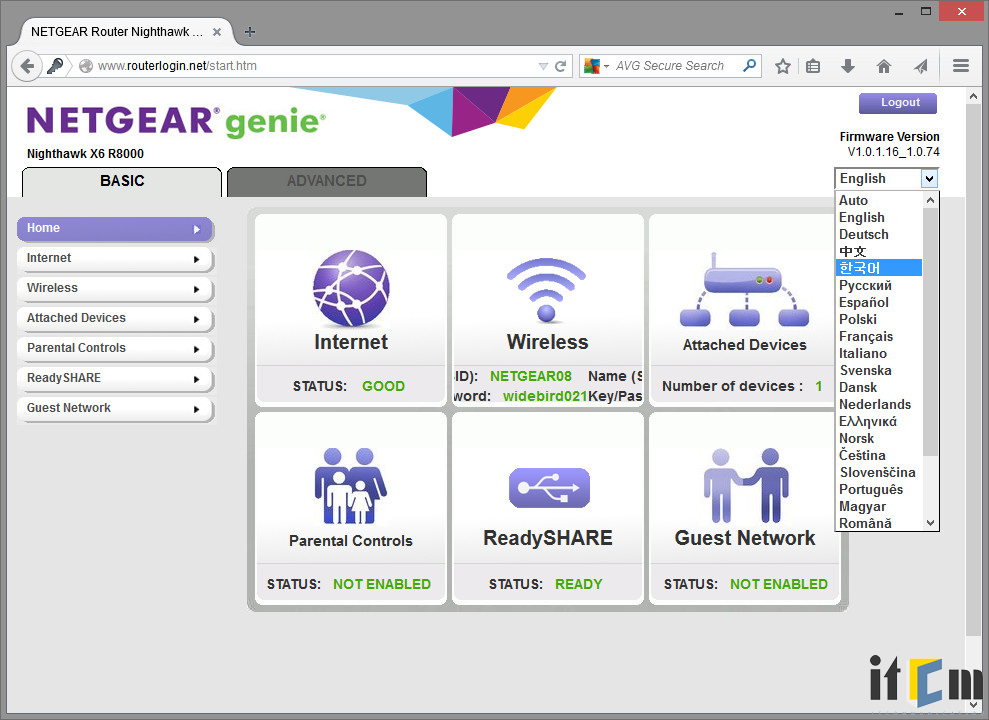Click the Parental Controls tile label

(x=351, y=541)
